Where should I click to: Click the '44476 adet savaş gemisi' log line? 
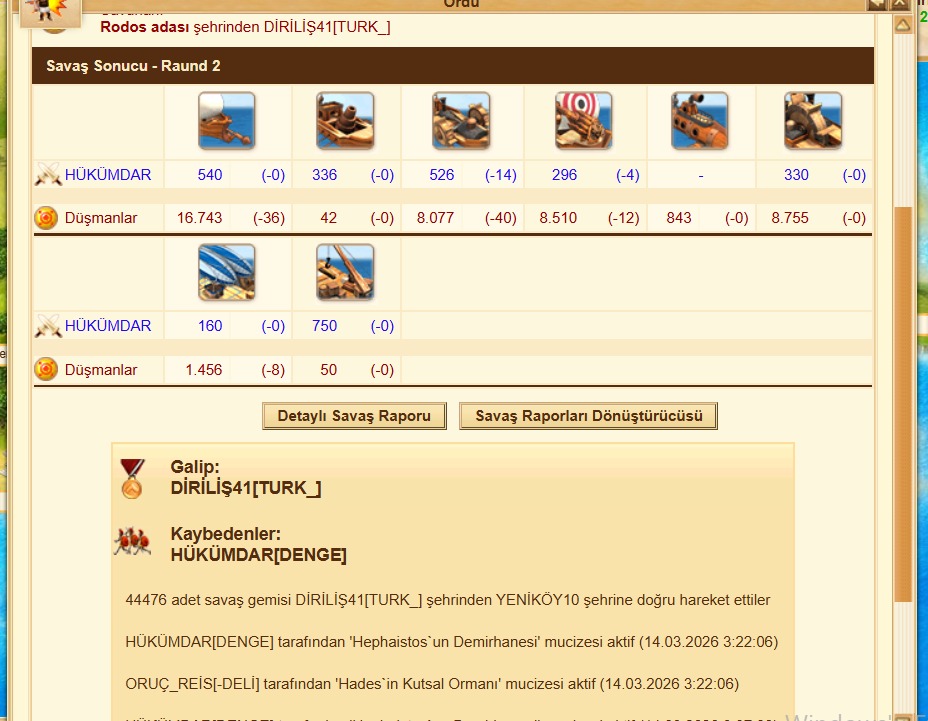(448, 600)
